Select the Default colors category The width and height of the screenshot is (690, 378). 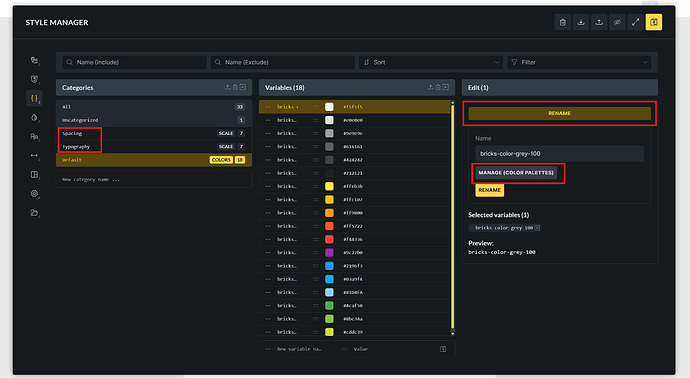coord(154,160)
